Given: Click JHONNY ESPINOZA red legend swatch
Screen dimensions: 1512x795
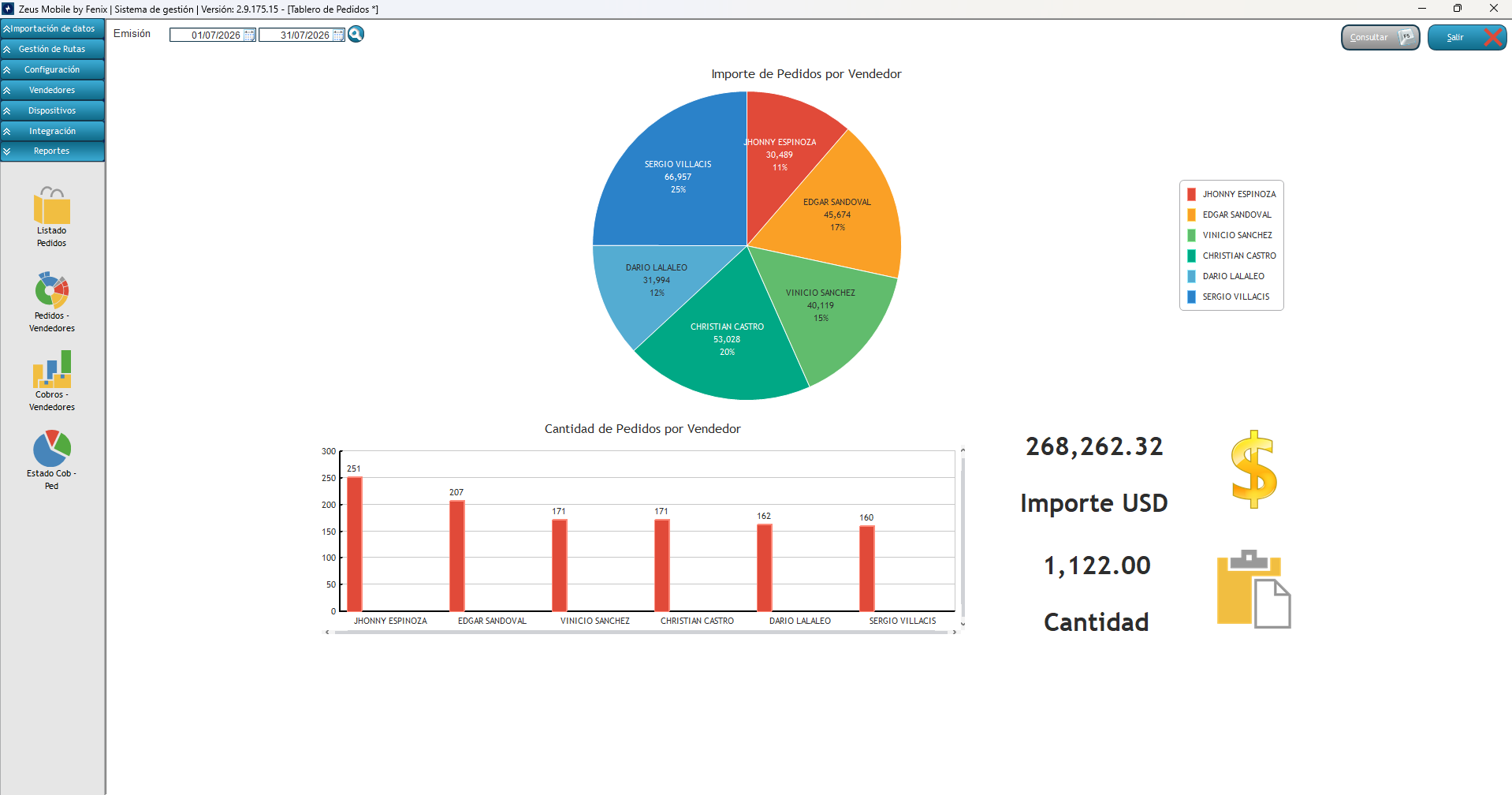Looking at the screenshot, I should (x=1191, y=194).
